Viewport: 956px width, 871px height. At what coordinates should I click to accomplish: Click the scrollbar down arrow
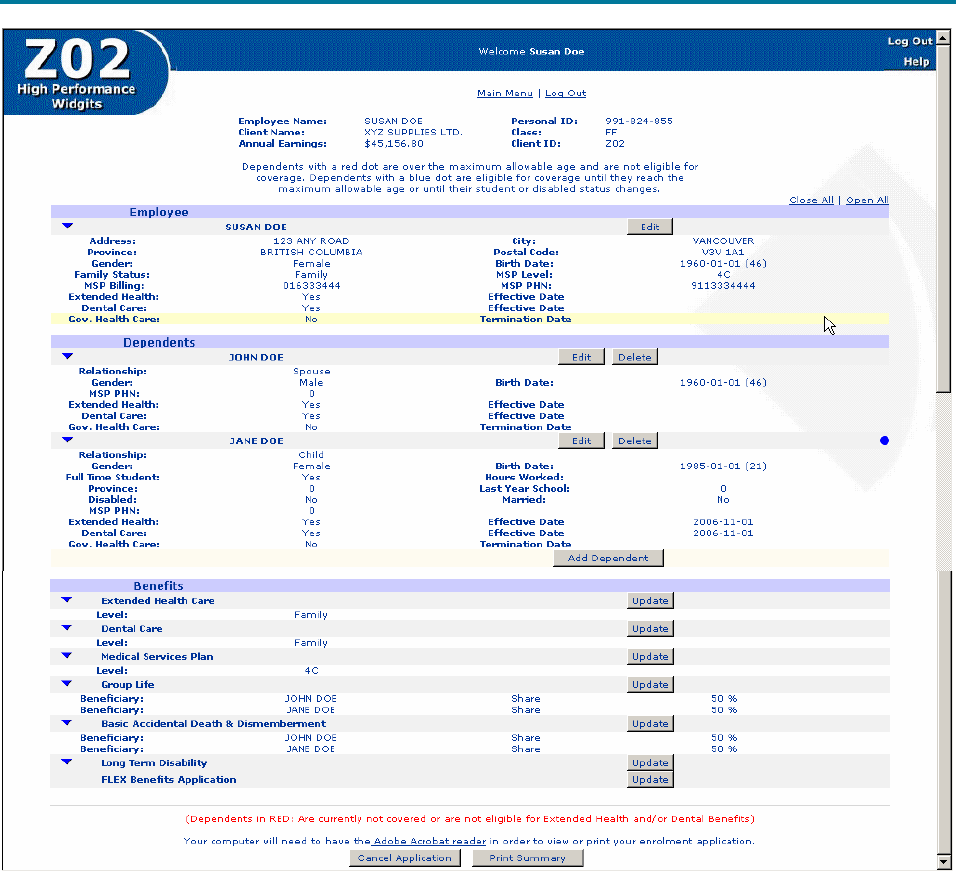tap(943, 862)
